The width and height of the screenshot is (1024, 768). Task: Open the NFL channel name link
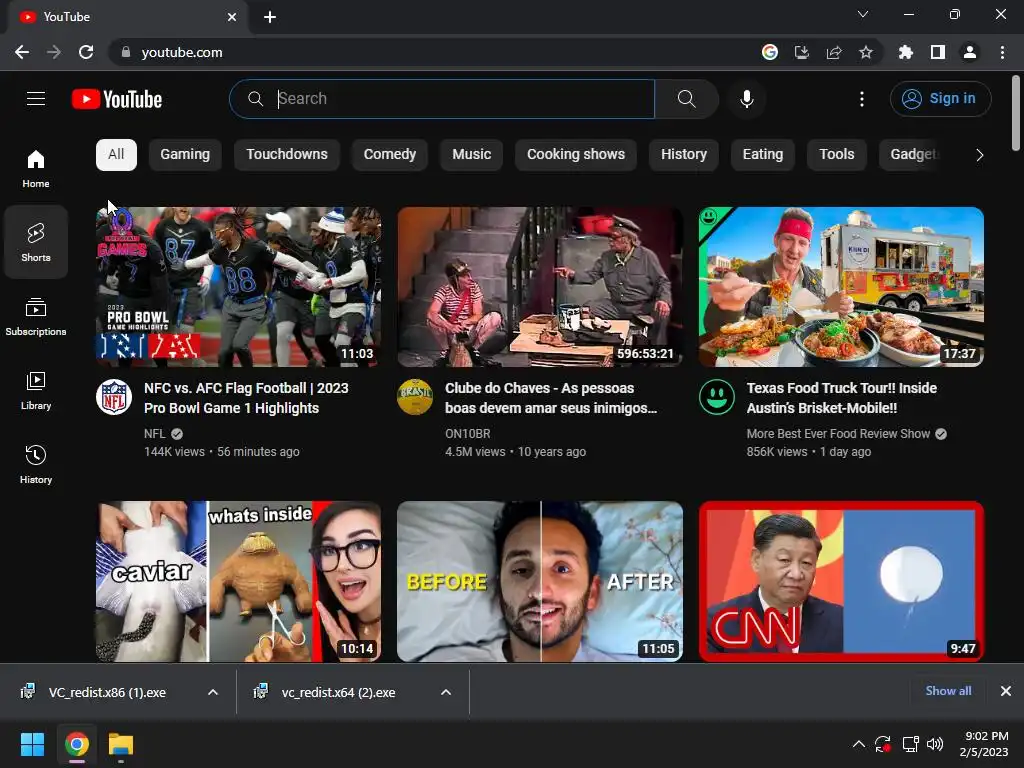click(x=155, y=434)
